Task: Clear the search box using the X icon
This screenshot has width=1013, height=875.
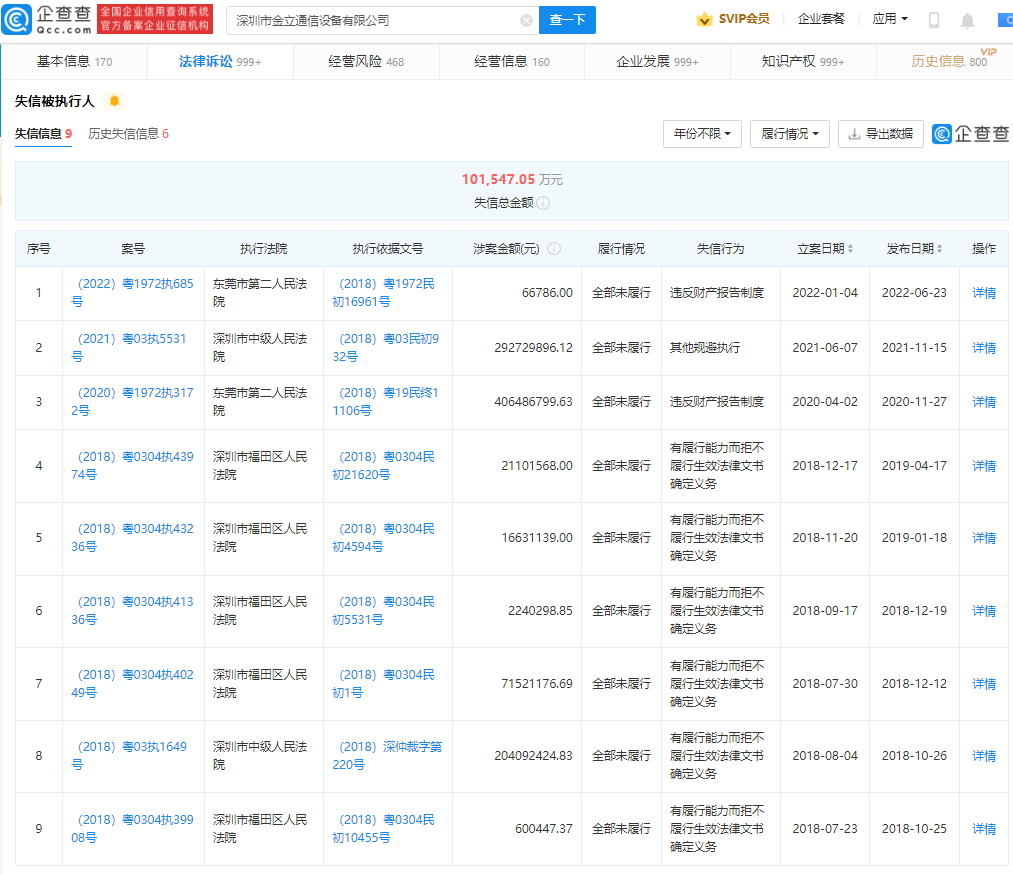Action: [527, 20]
